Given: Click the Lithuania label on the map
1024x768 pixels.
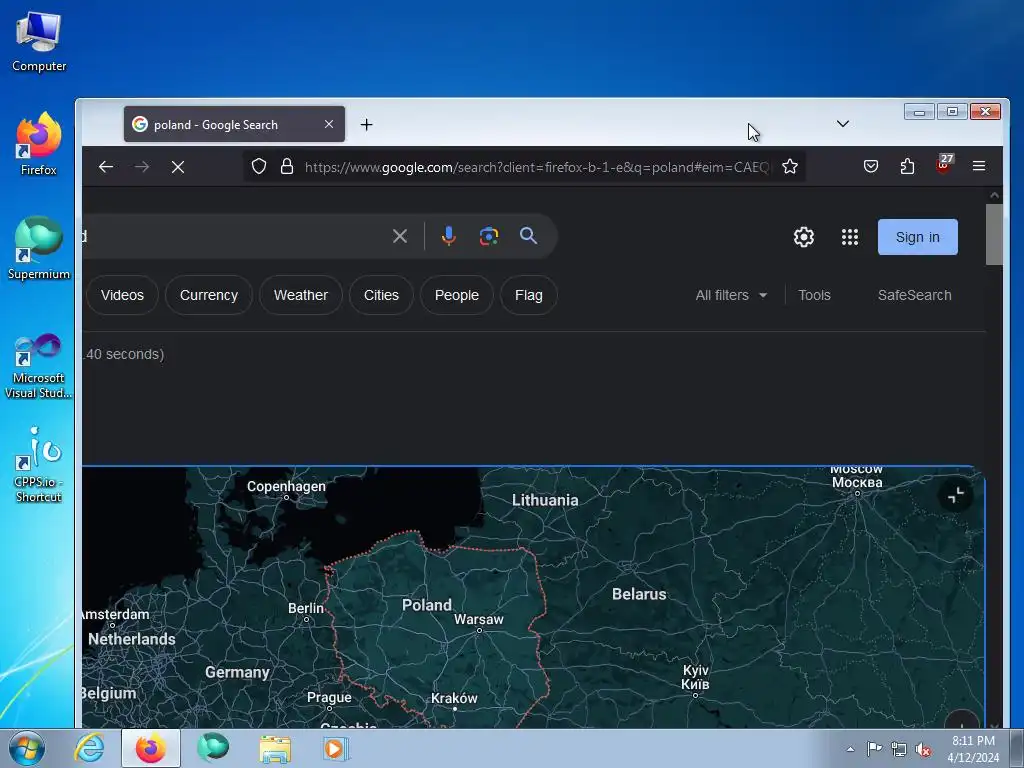Looking at the screenshot, I should (545, 500).
